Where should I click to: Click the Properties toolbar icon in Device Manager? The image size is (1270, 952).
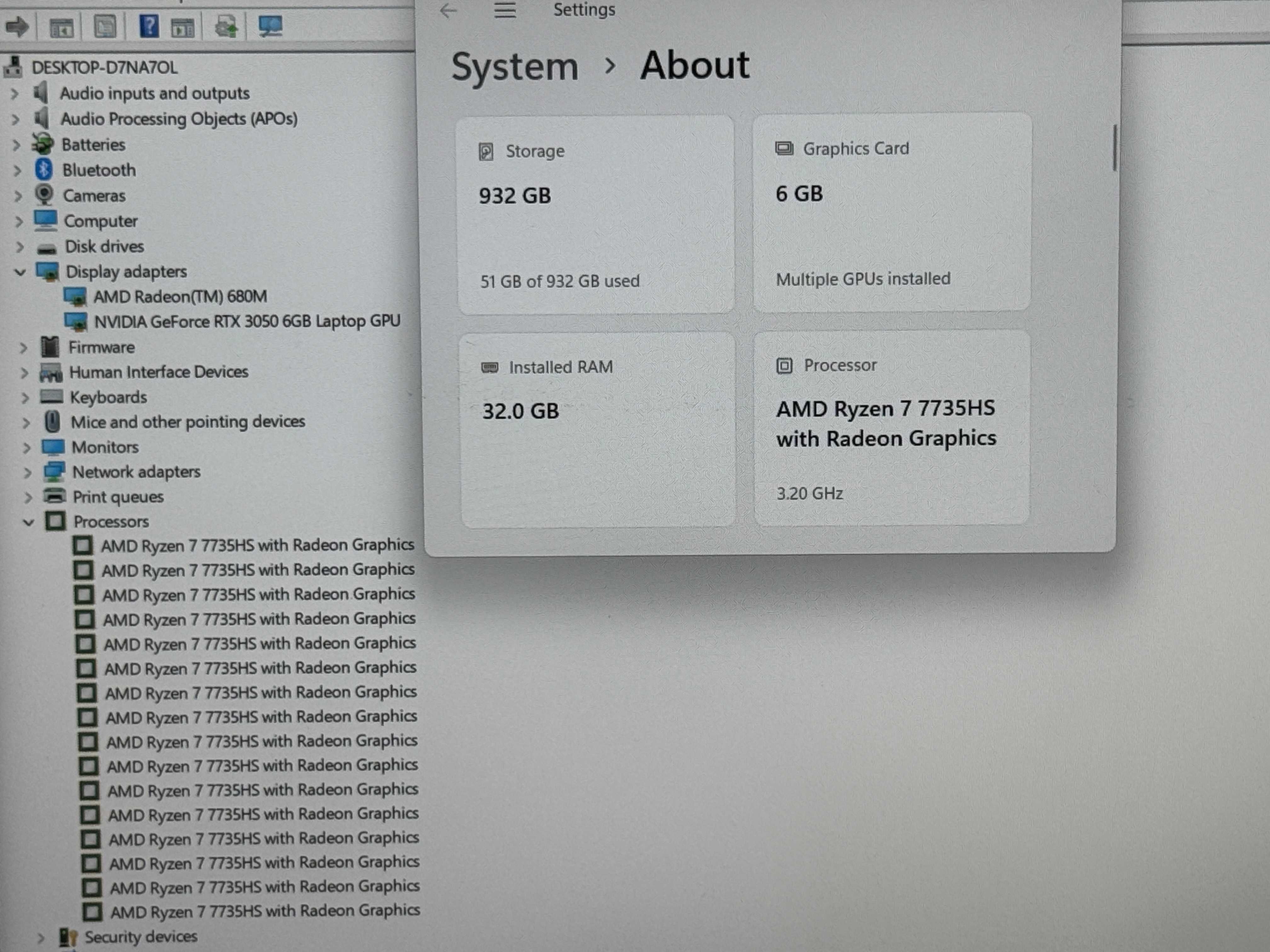[105, 27]
